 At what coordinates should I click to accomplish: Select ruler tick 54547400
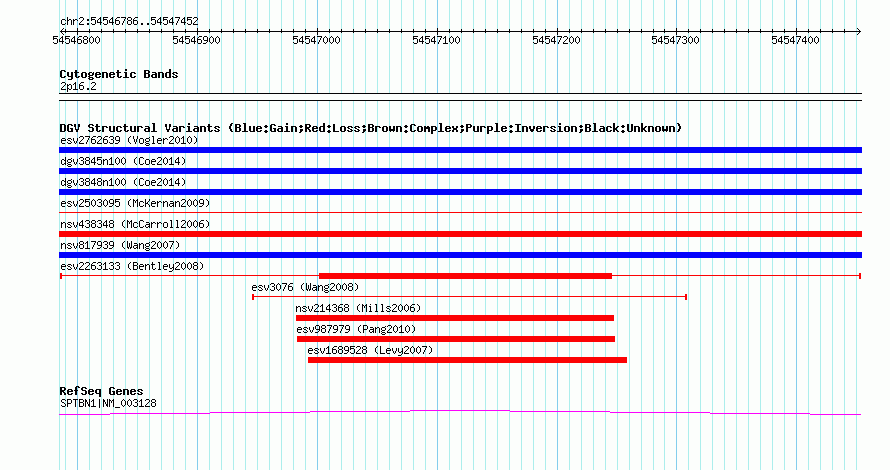(795, 40)
